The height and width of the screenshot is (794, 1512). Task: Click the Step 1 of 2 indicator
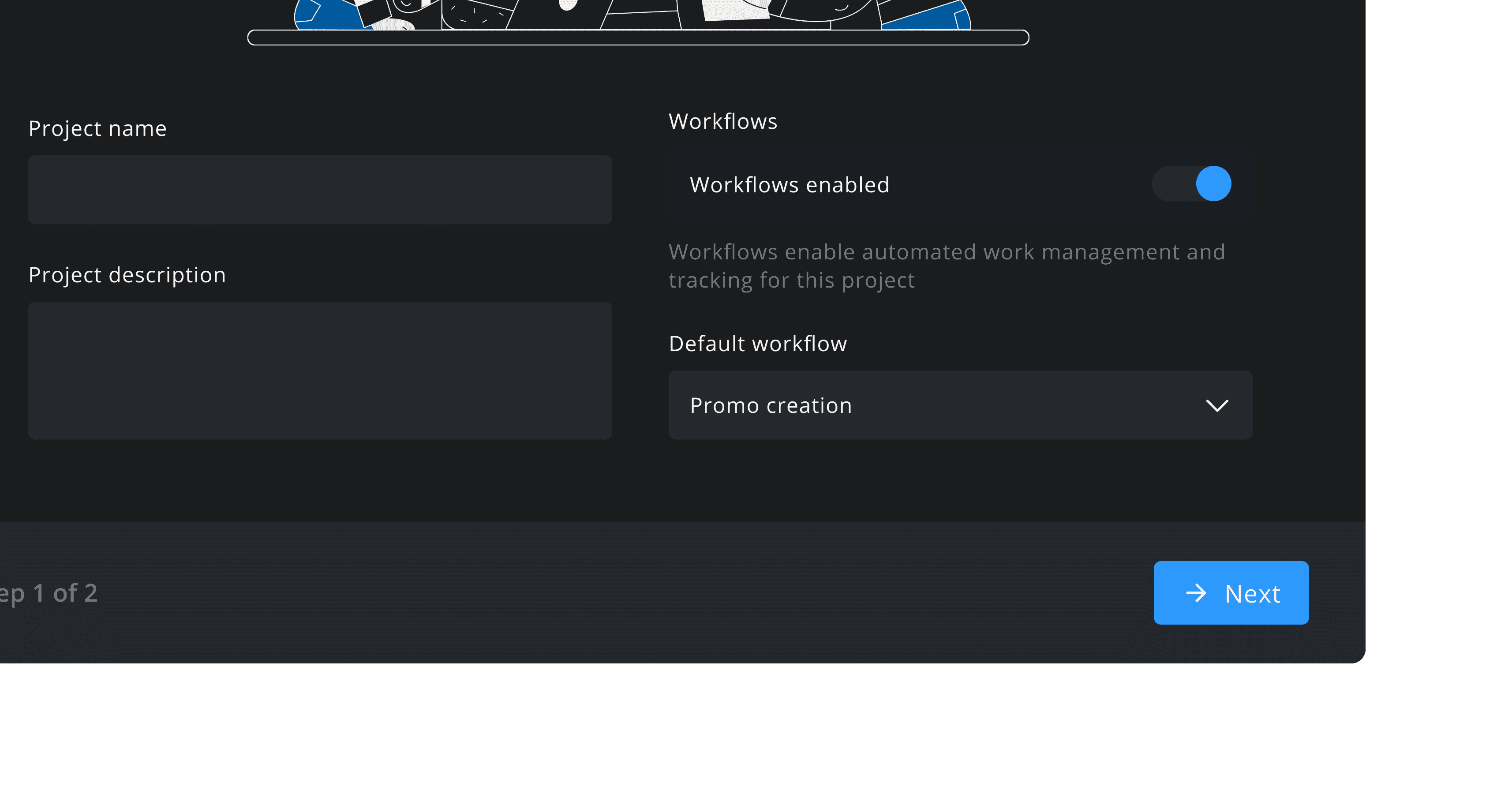tap(49, 593)
